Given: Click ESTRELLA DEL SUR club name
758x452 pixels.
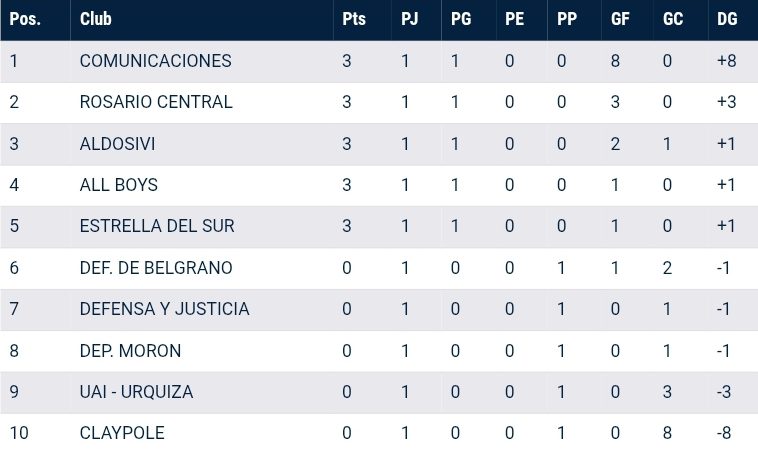Looking at the screenshot, I should [x=157, y=226].
